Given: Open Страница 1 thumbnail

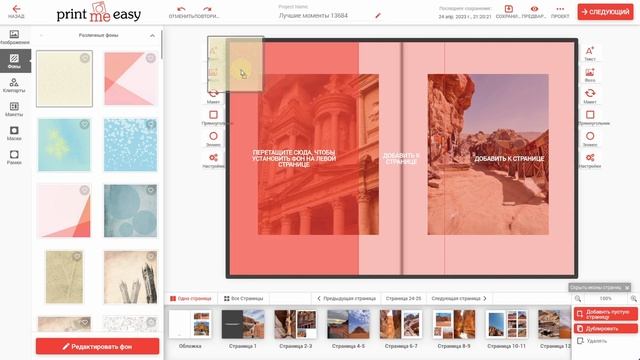Looking at the screenshot, I should (x=243, y=324).
